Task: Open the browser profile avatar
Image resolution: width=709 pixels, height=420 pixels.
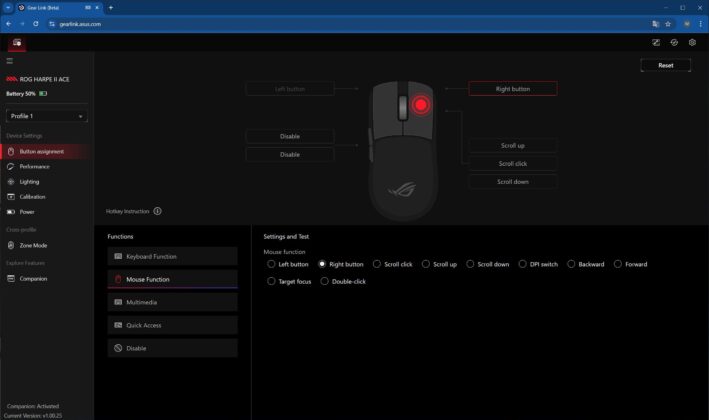Action: tap(687, 24)
